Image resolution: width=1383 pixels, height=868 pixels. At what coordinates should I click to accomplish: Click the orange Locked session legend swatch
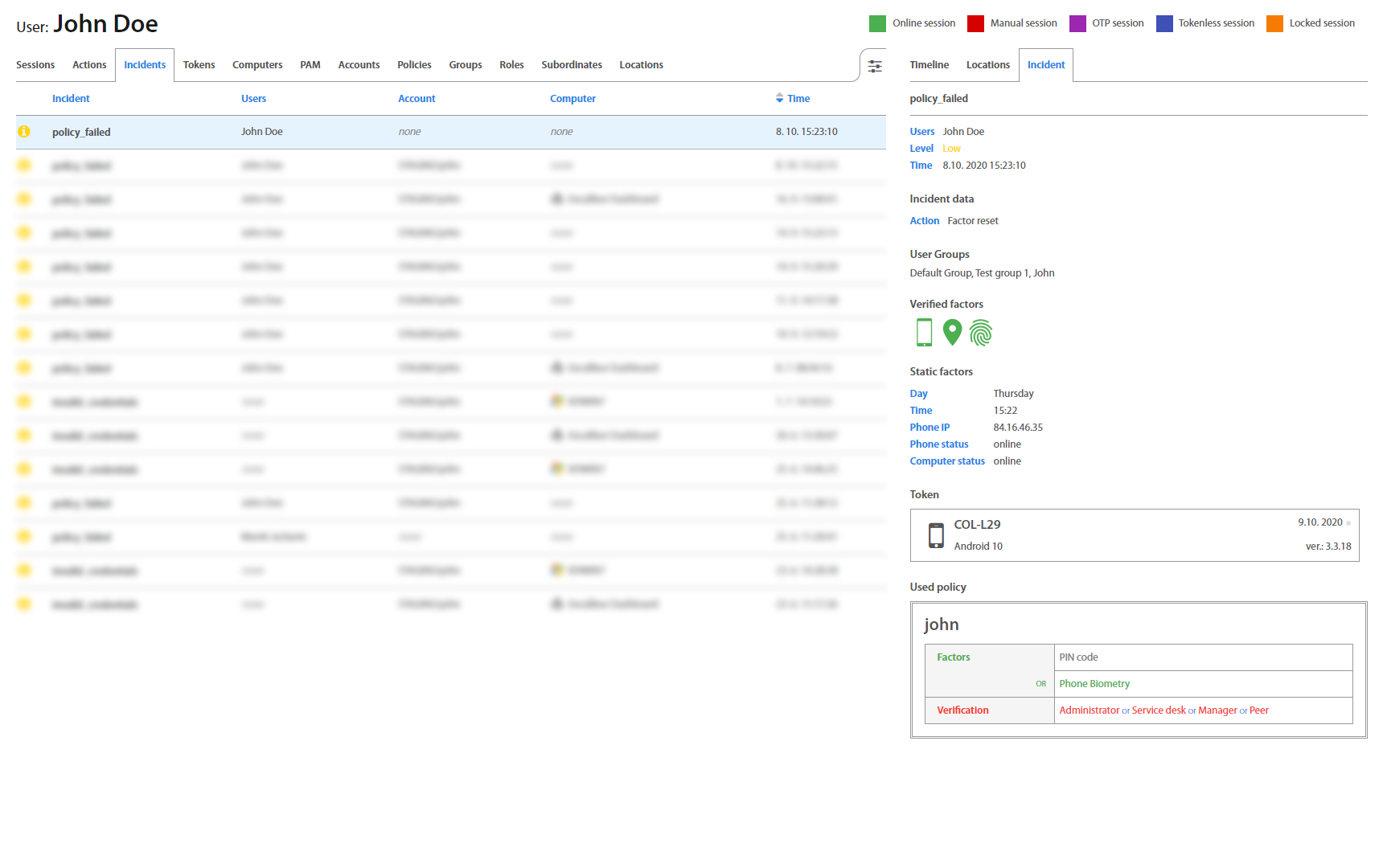tap(1274, 23)
